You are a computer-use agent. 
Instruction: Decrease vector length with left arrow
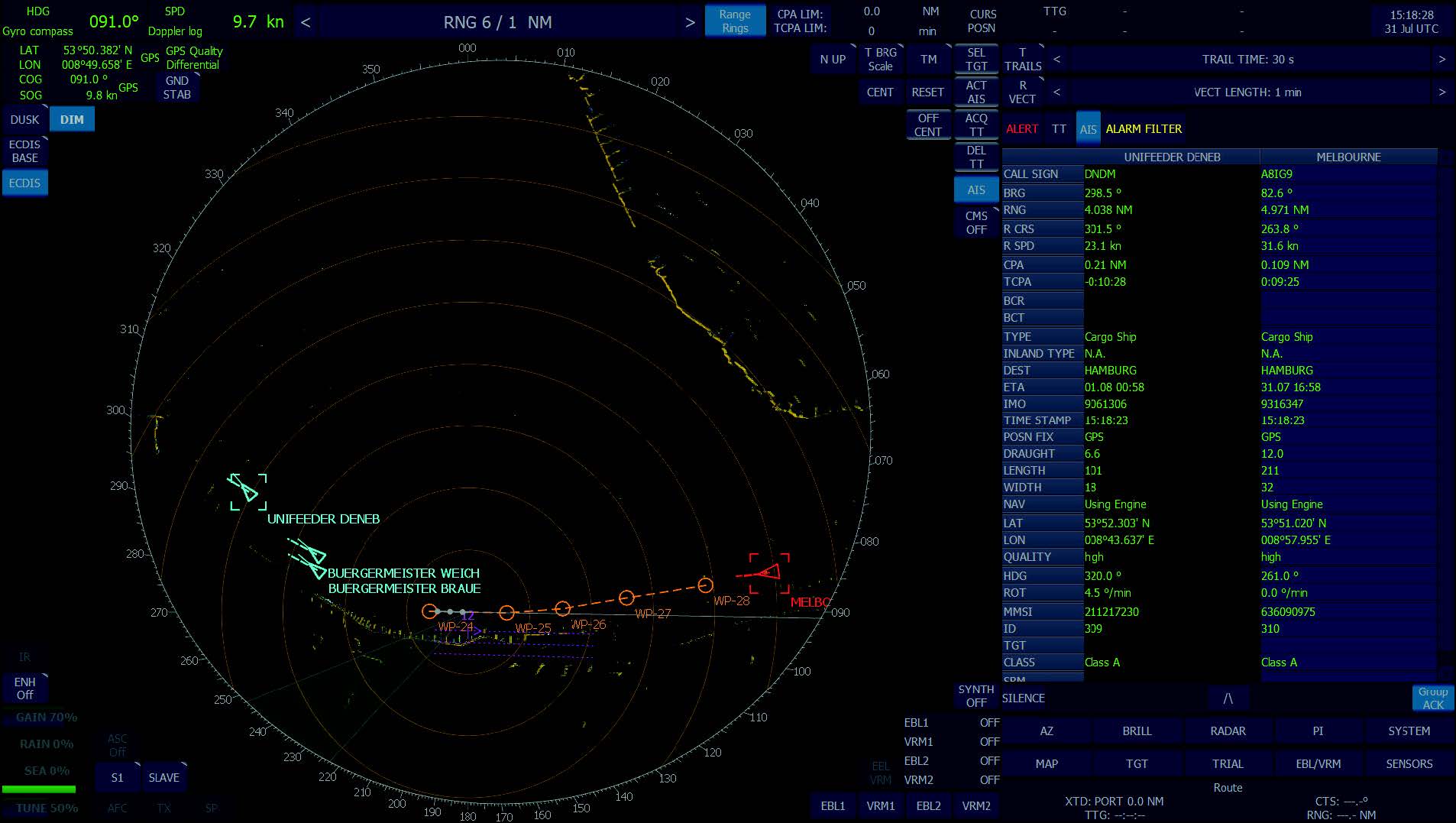1056,92
